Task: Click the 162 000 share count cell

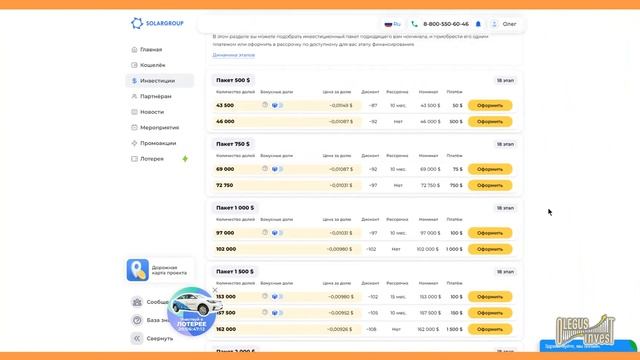Action: 226,329
